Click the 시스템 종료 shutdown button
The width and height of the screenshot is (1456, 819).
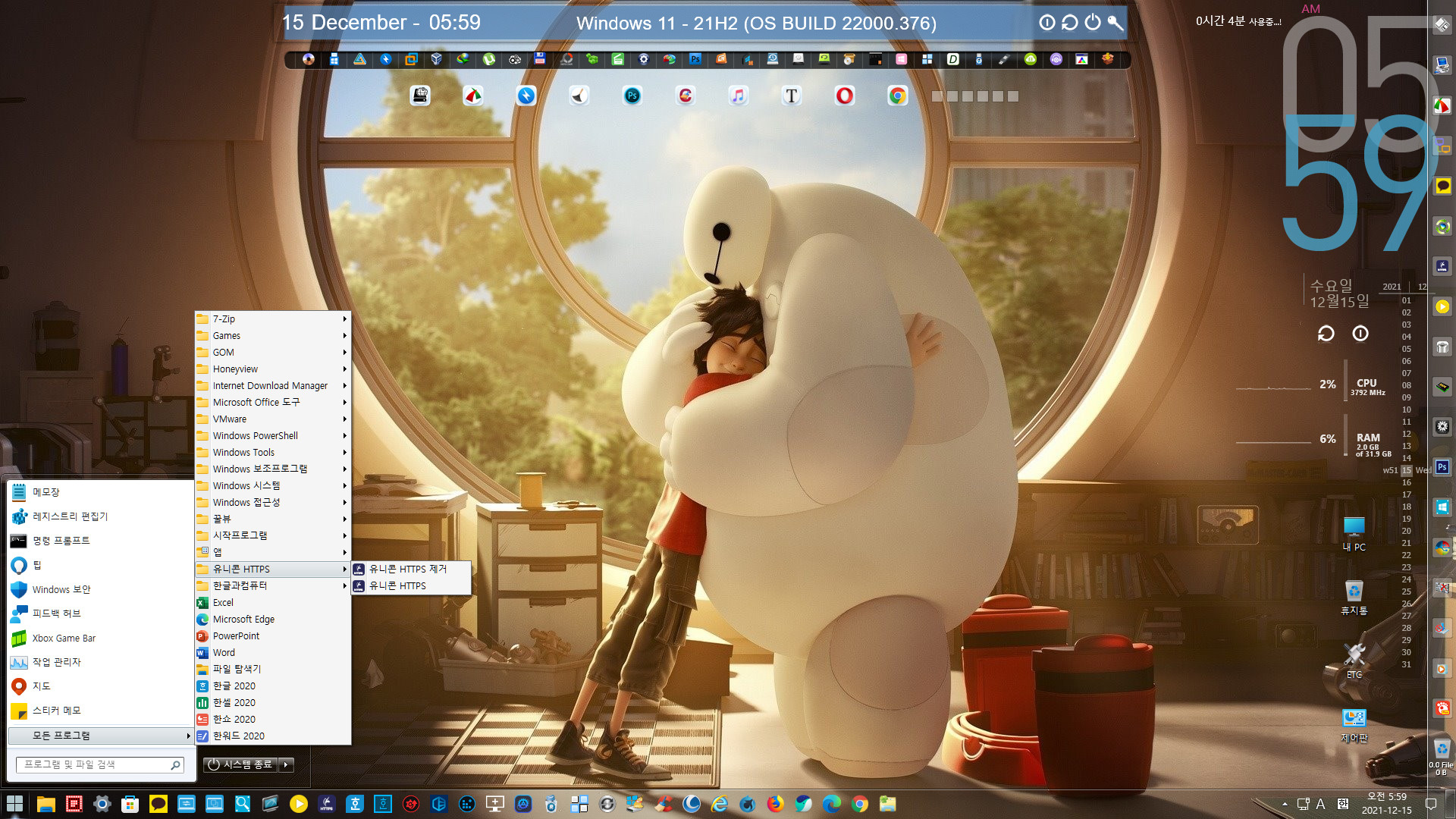point(240,764)
